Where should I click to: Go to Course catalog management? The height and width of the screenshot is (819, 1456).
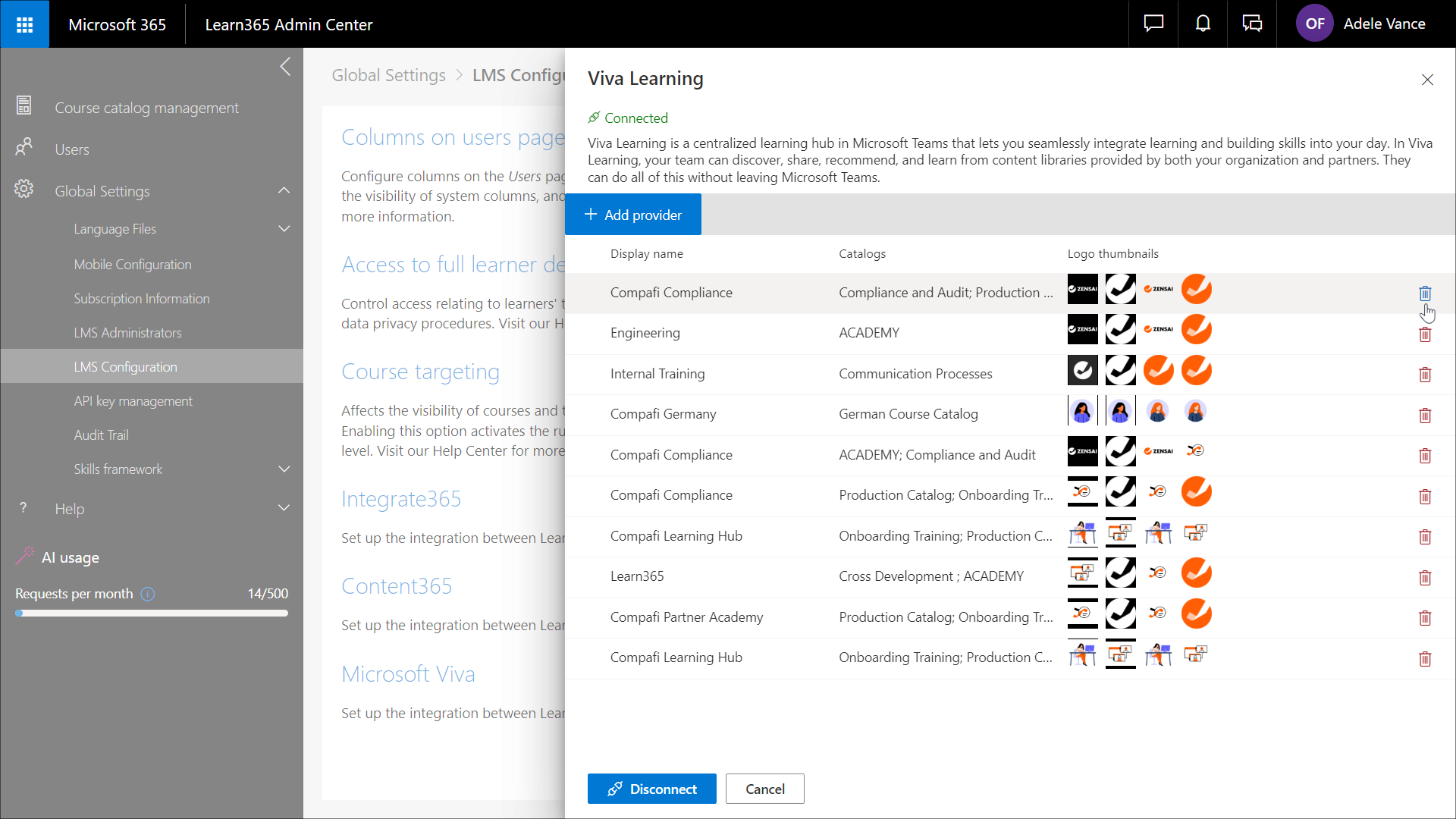pos(146,108)
